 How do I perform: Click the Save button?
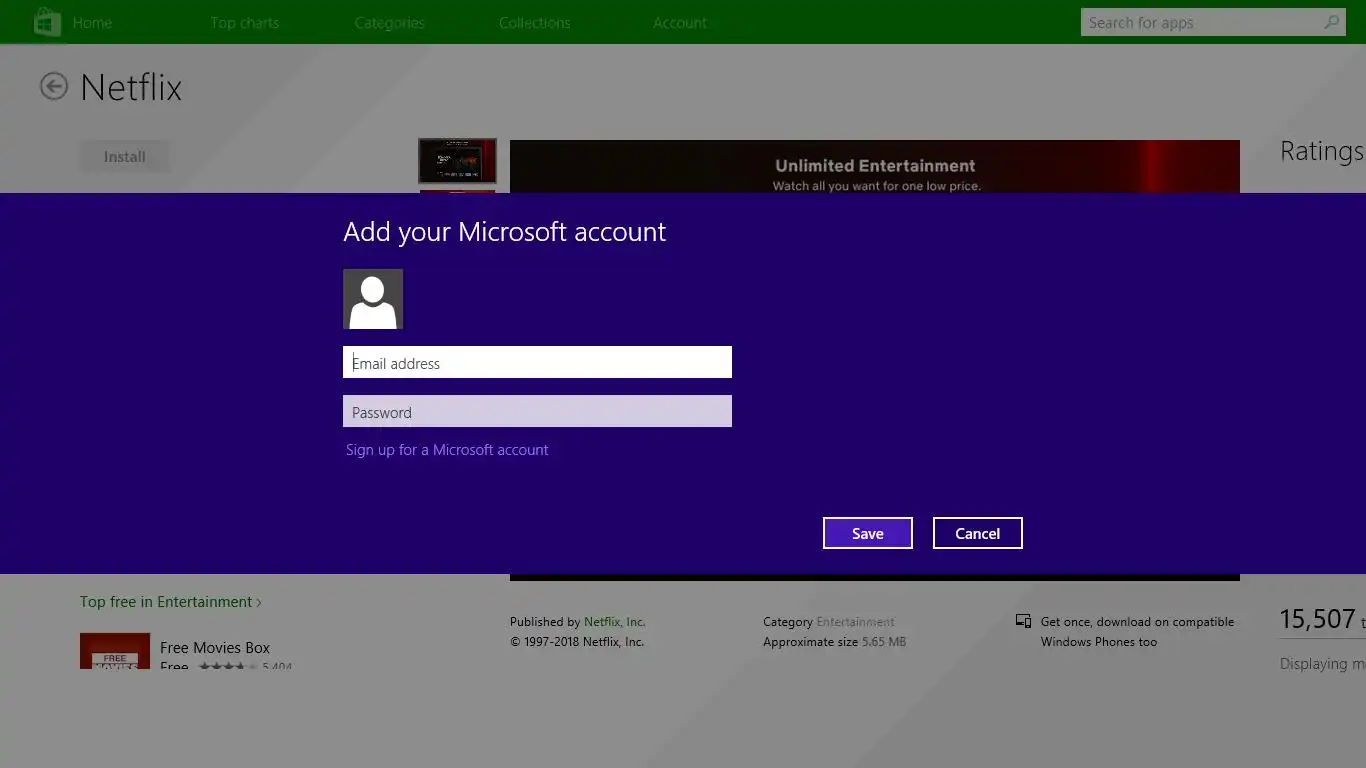868,533
